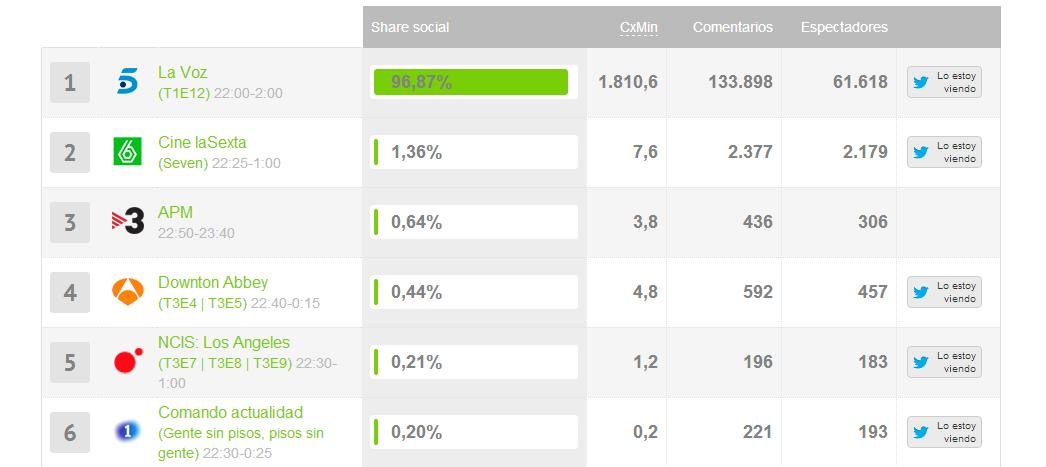Click the laSexta channel logo
Viewport: 1046px width, 467px height.
pyautogui.click(x=127, y=152)
